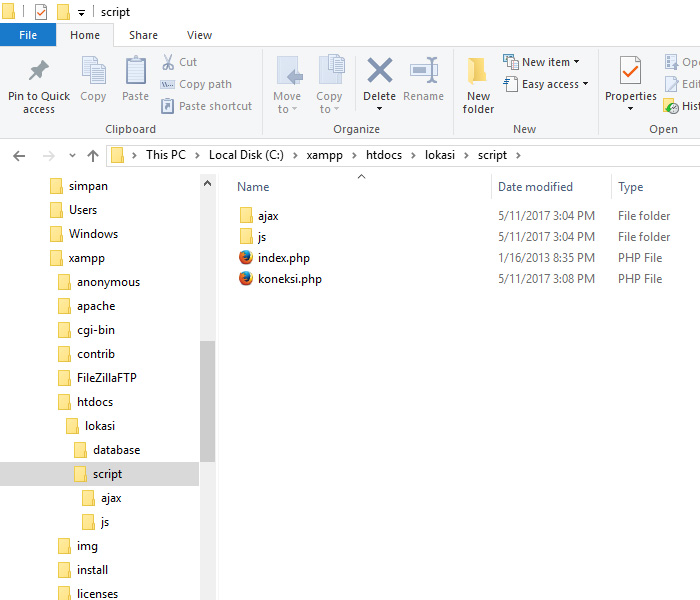The image size is (700, 600).
Task: Click the Paste clipboard icon
Action: 136,72
